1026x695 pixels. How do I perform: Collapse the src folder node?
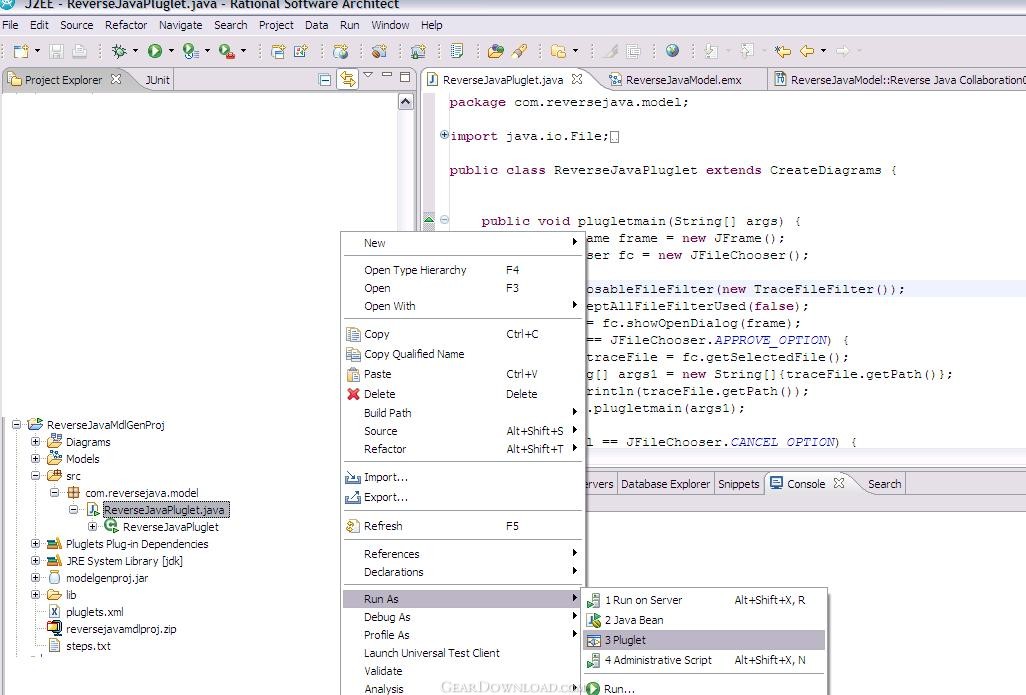coord(35,476)
